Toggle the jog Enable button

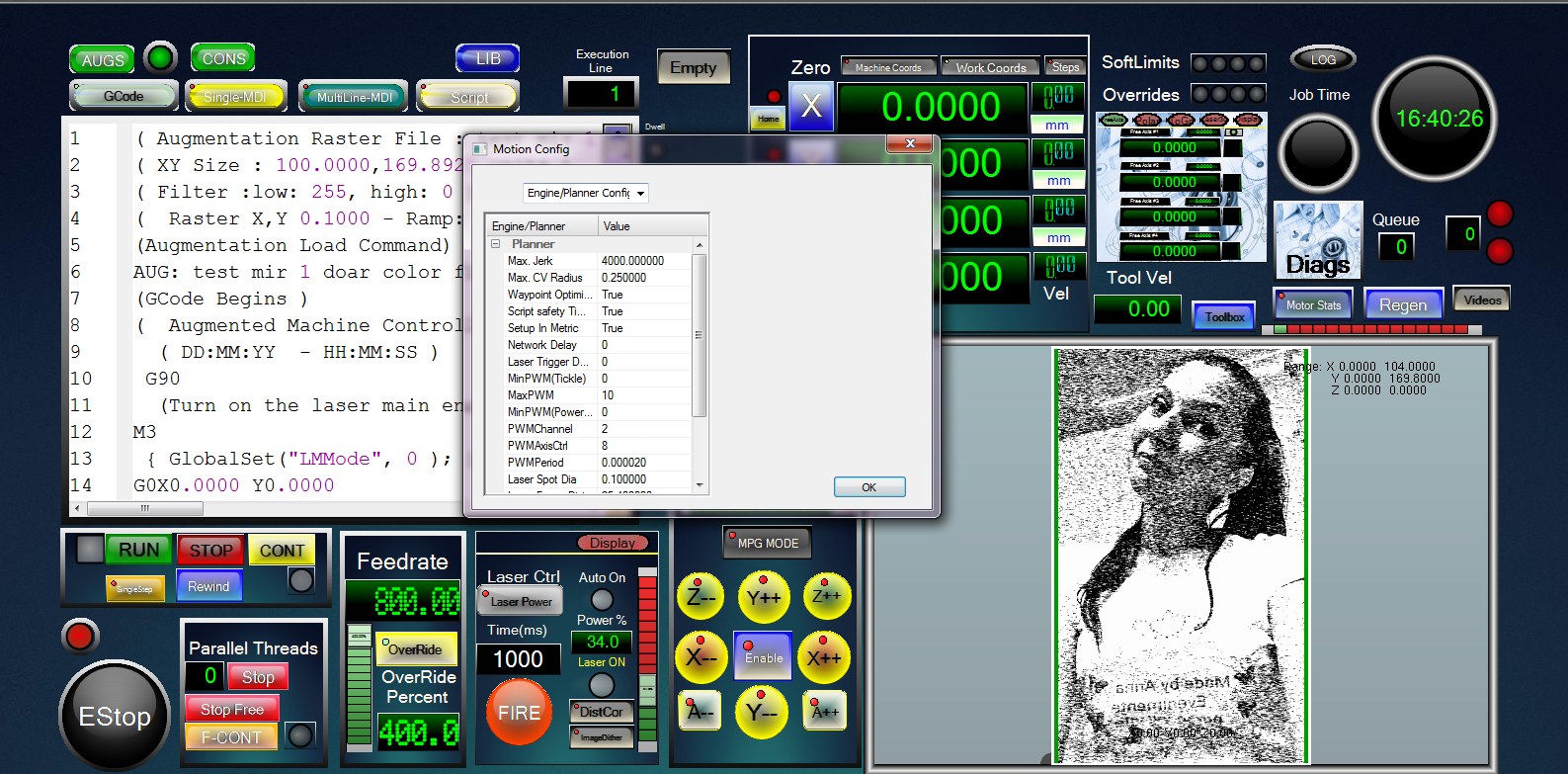click(x=763, y=656)
